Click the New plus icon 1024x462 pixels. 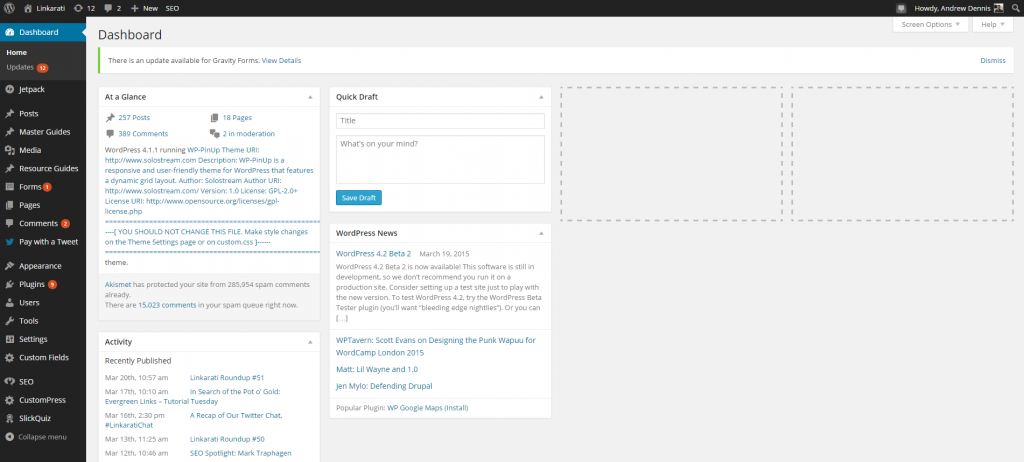(x=135, y=8)
